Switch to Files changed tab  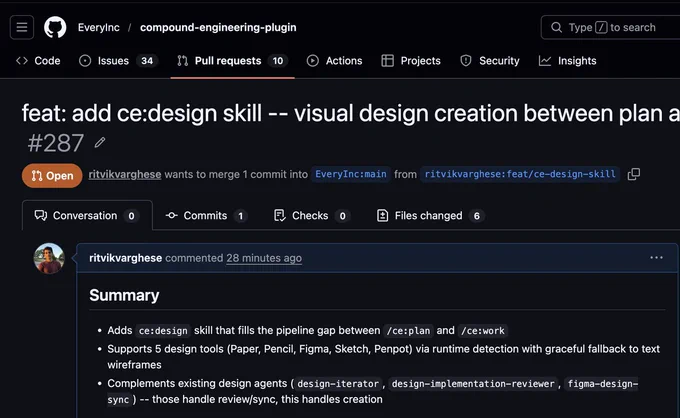431,216
